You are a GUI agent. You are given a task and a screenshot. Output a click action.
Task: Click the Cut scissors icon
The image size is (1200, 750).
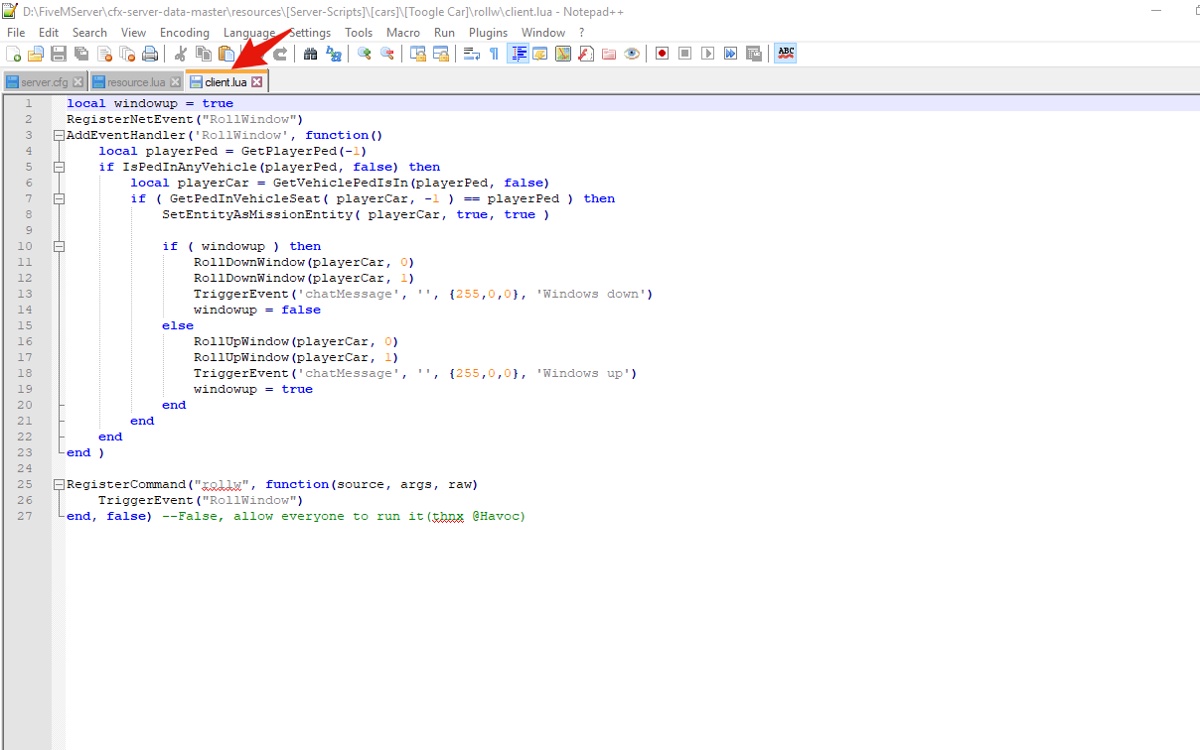coord(180,54)
